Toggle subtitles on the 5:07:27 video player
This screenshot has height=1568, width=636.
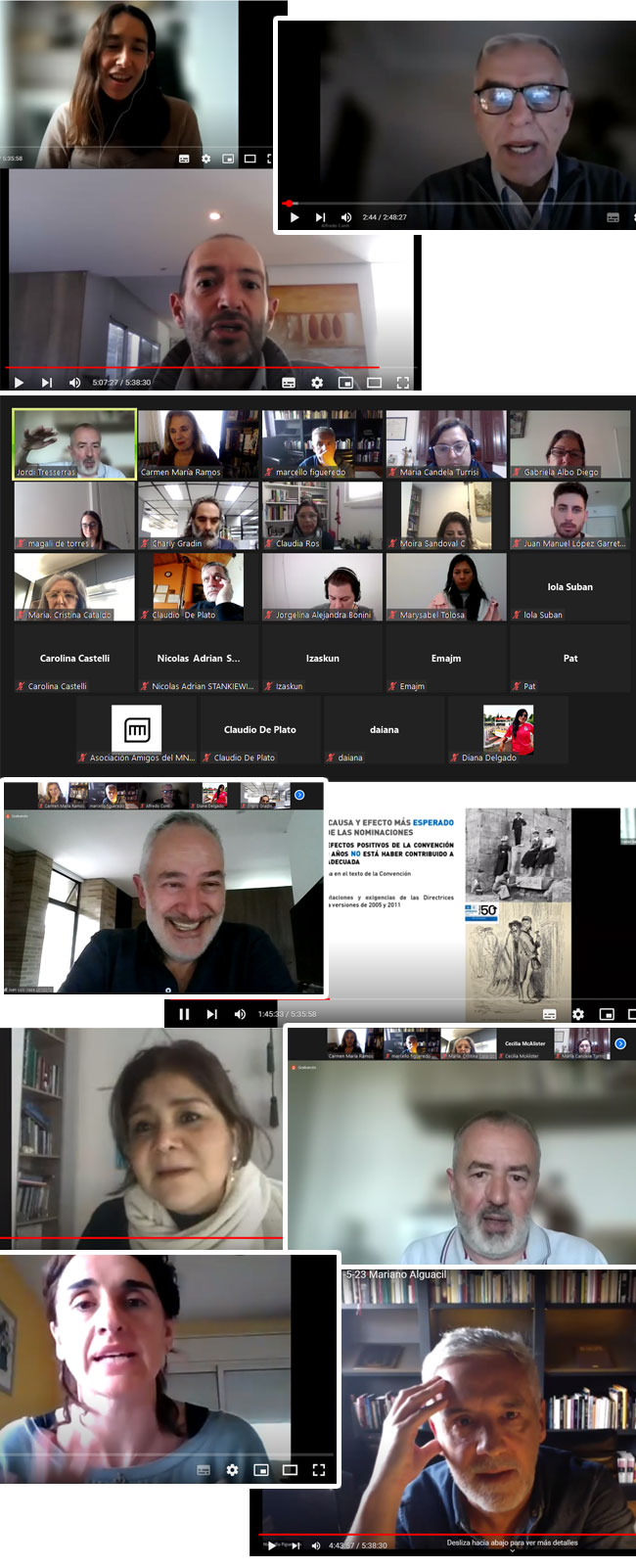click(289, 383)
